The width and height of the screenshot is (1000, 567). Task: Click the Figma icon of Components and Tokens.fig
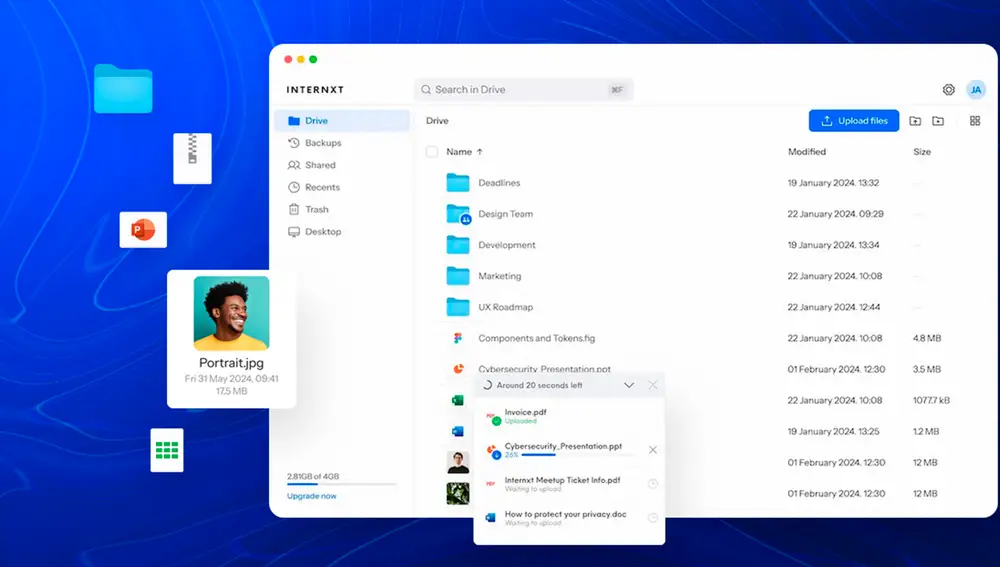[x=458, y=338]
